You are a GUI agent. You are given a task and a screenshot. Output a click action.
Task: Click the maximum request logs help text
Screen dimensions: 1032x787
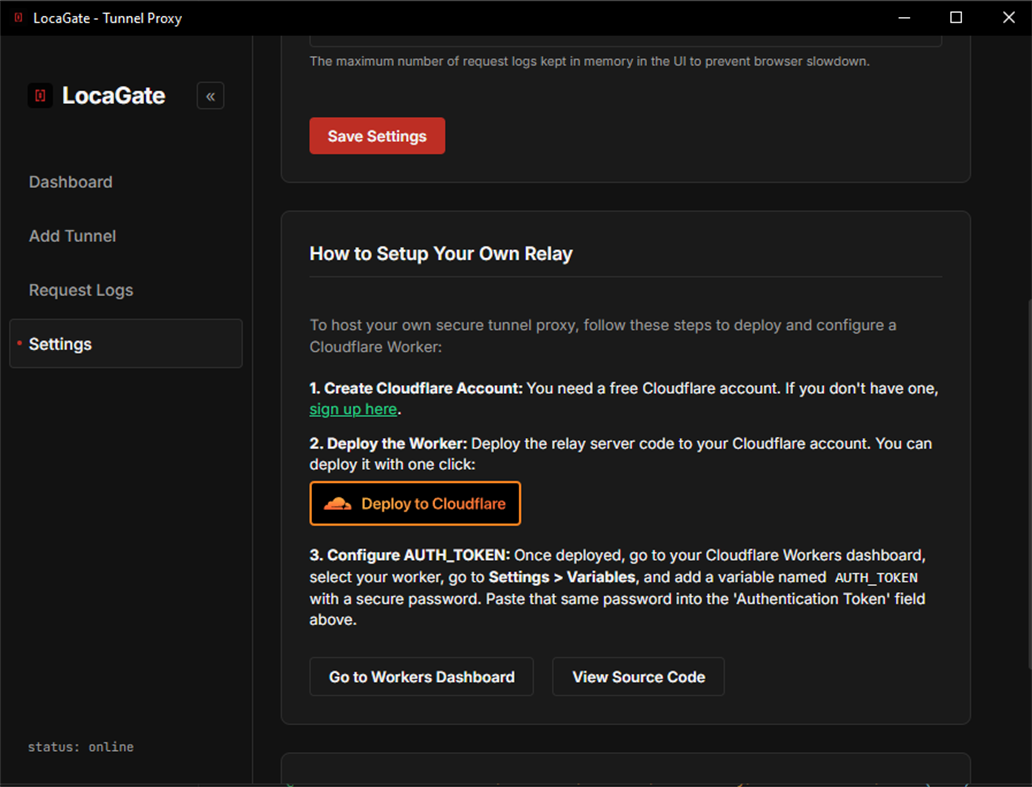(590, 61)
